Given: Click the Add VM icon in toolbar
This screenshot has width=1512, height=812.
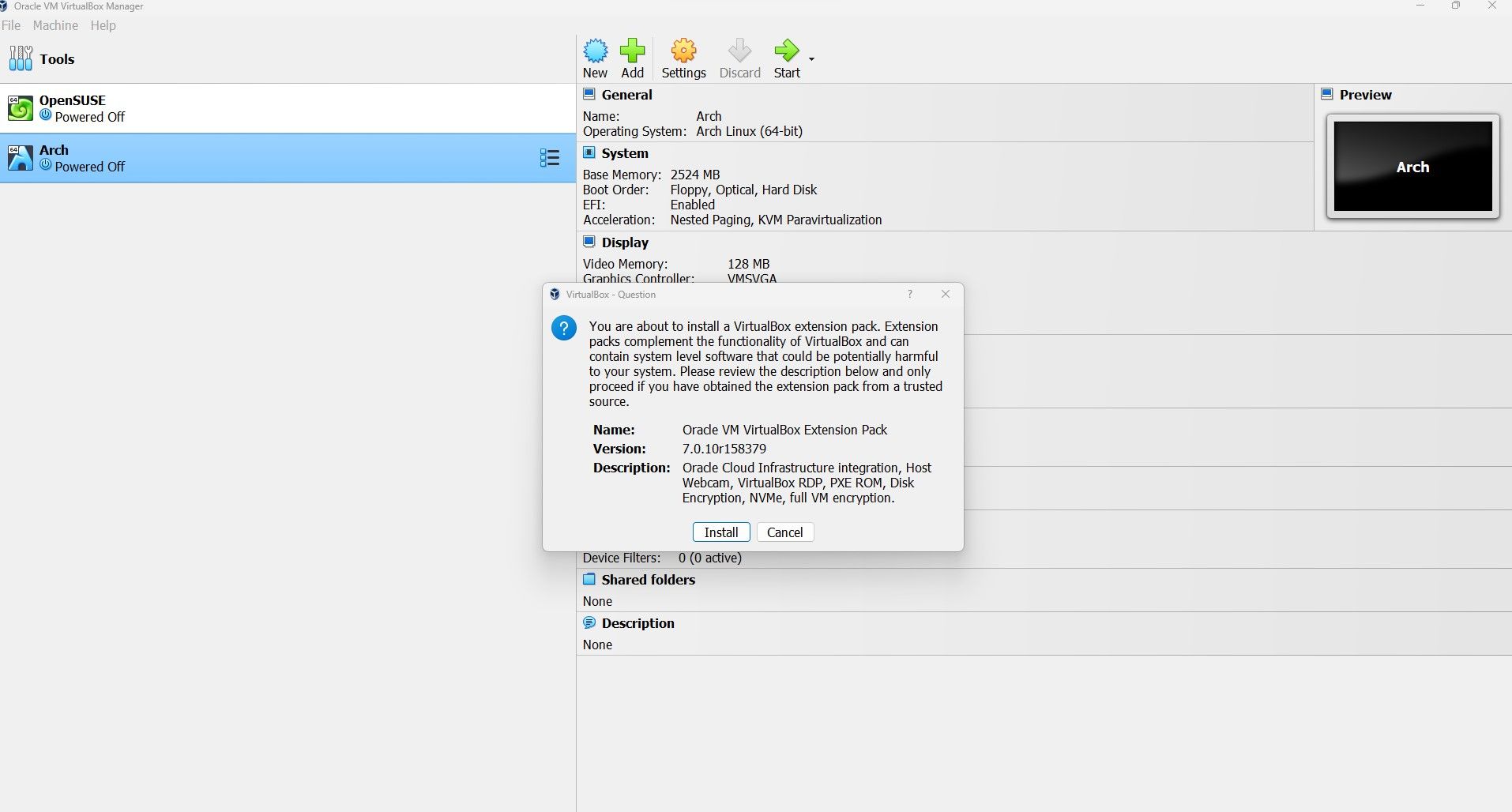Looking at the screenshot, I should pos(633,51).
